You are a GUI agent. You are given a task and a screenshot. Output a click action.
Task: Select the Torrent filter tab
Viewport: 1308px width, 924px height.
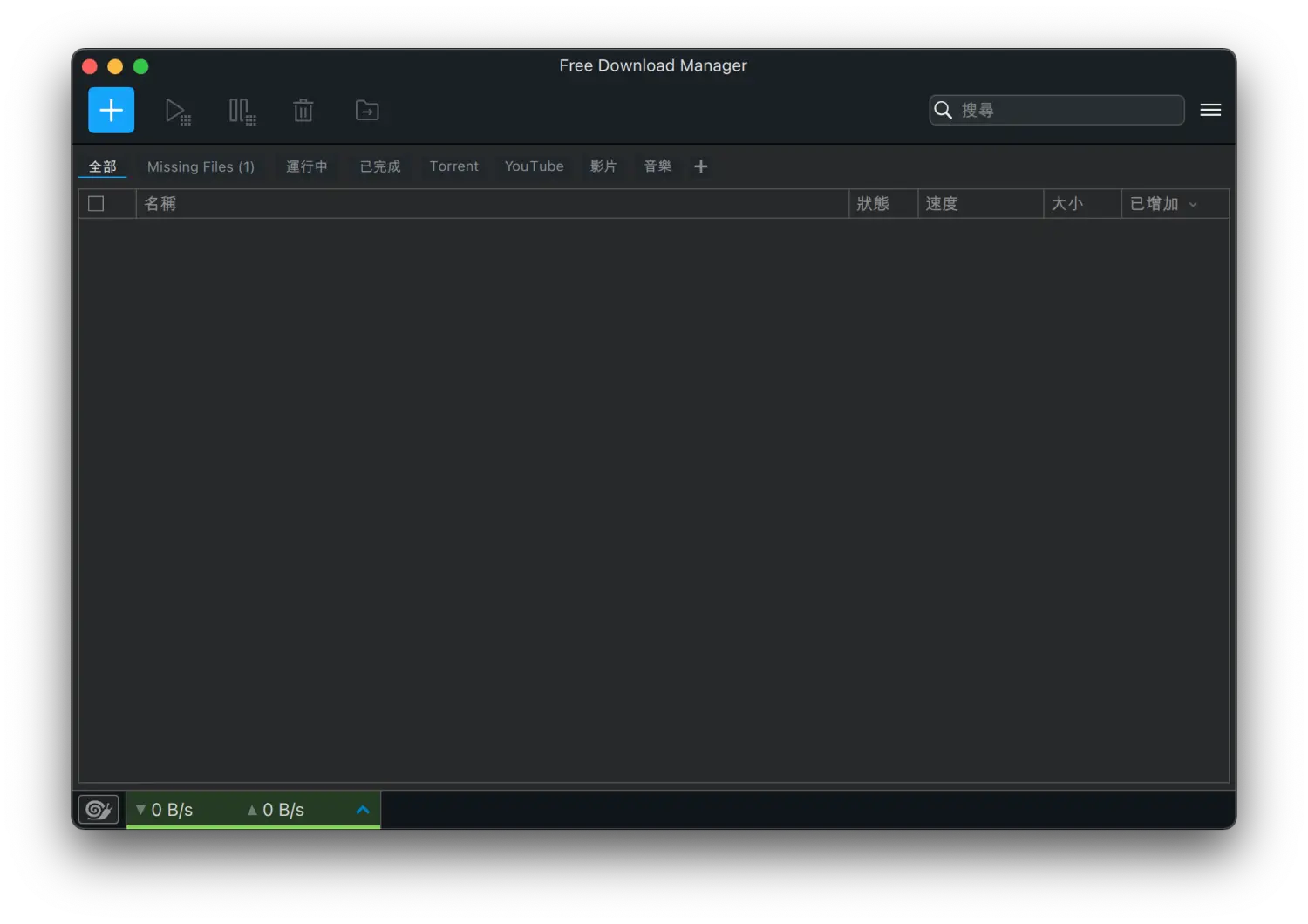pyautogui.click(x=453, y=166)
